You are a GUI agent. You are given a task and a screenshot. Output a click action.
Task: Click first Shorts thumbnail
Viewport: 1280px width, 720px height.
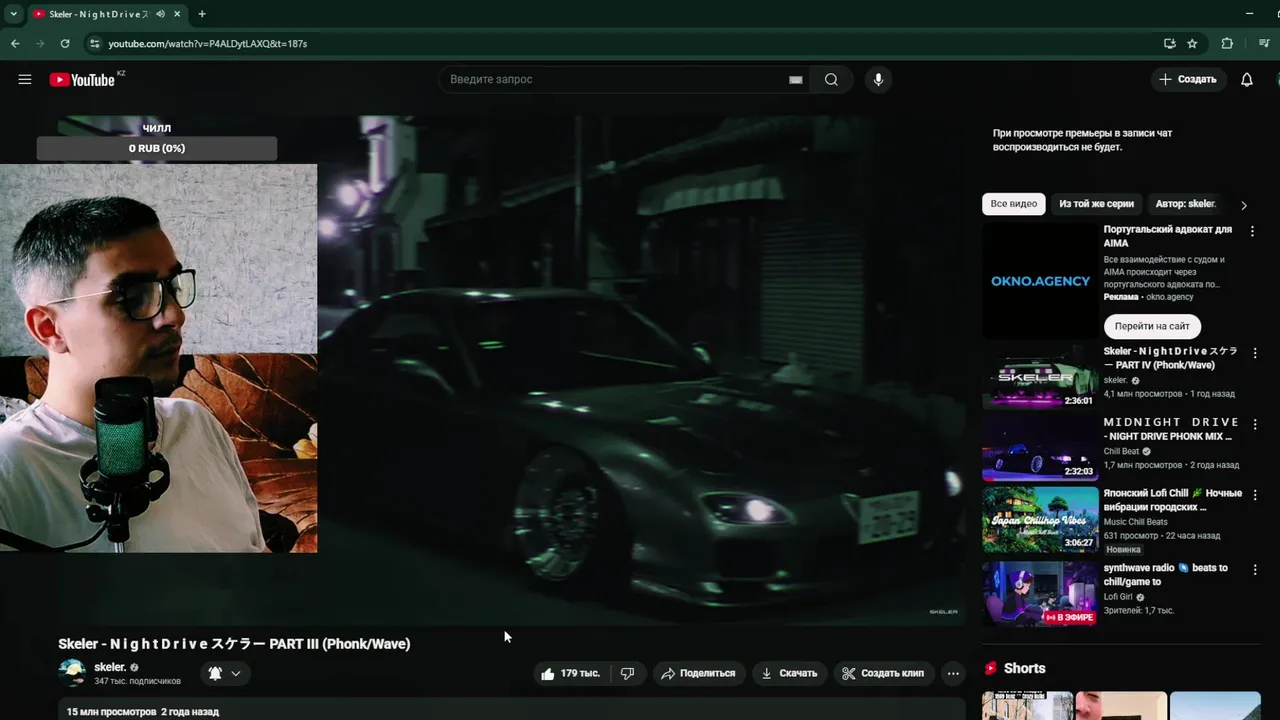[x=1027, y=705]
